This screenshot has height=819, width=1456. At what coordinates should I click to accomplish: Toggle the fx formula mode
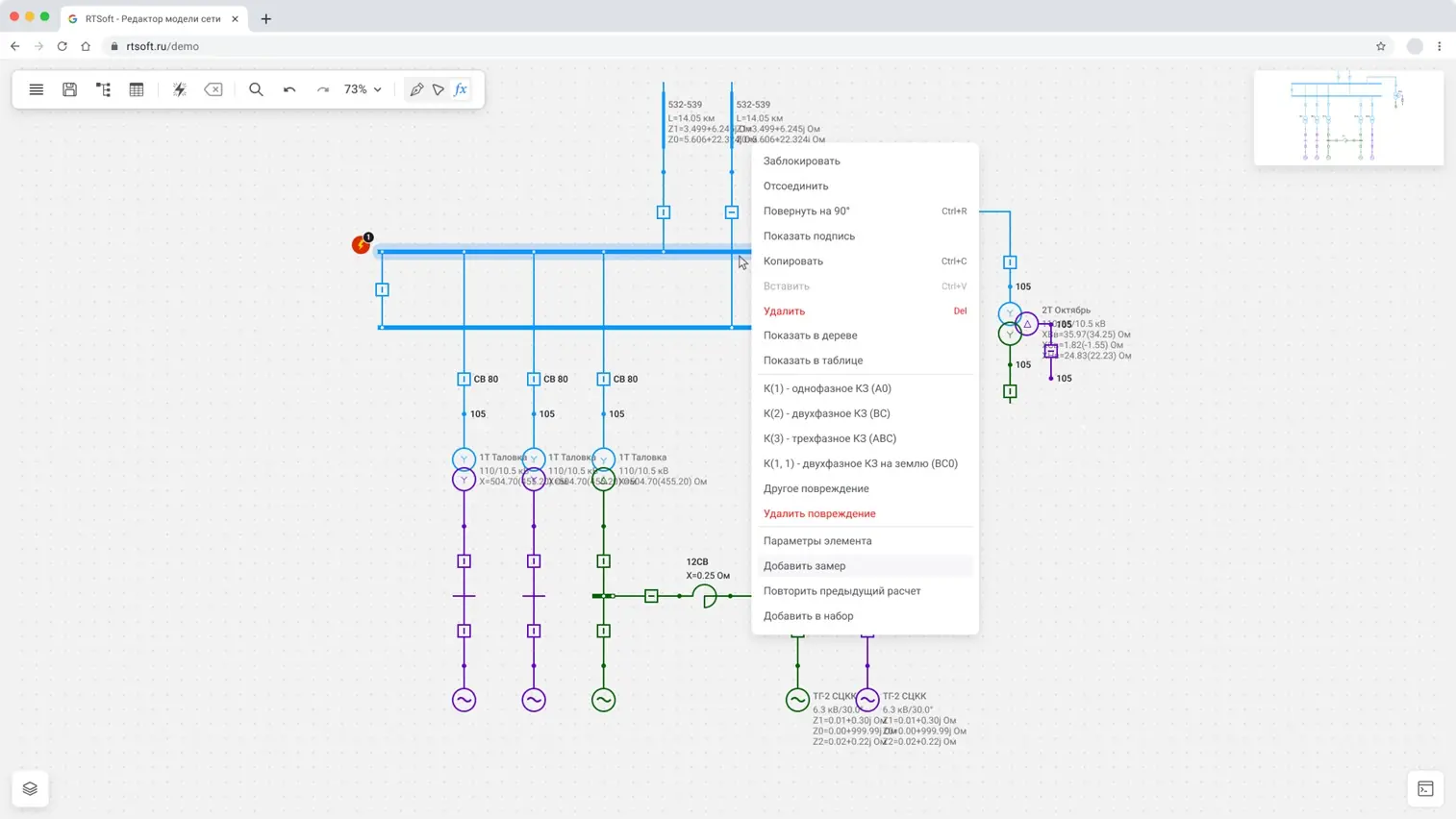coord(461,89)
